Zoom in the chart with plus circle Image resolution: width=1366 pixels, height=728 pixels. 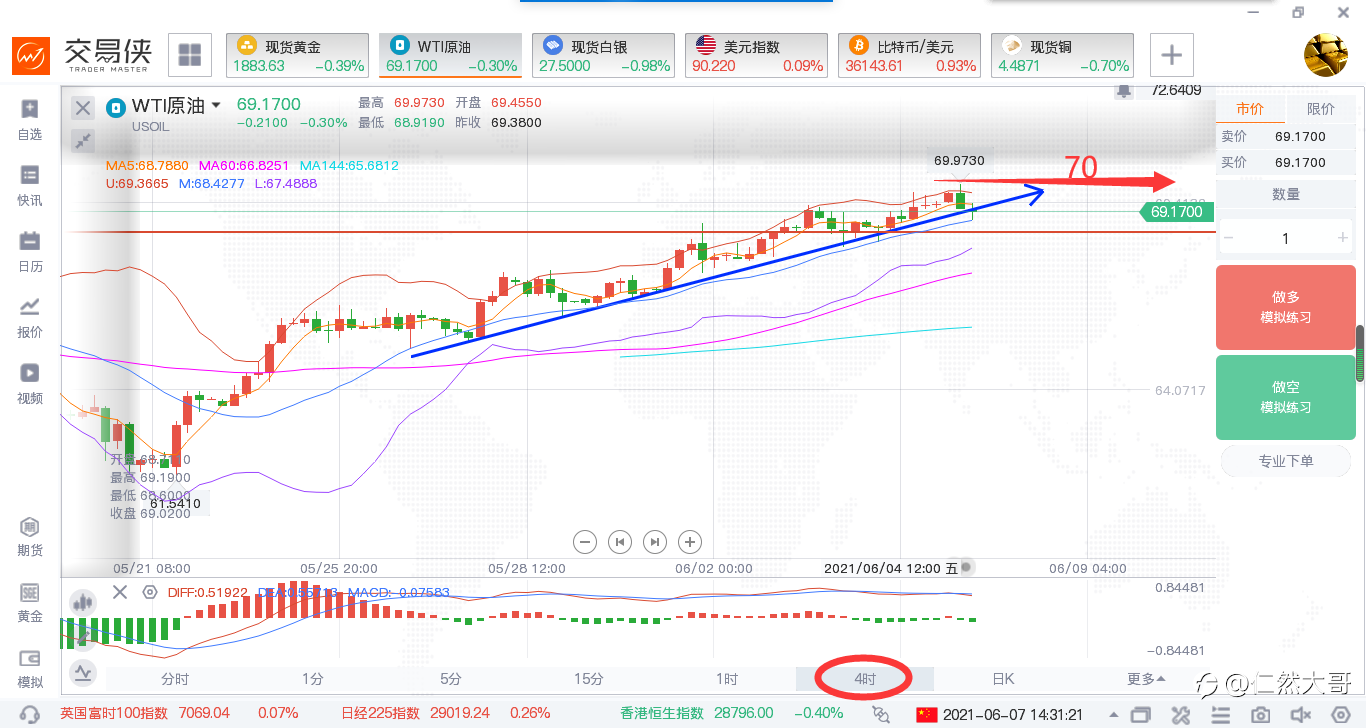pyautogui.click(x=689, y=542)
